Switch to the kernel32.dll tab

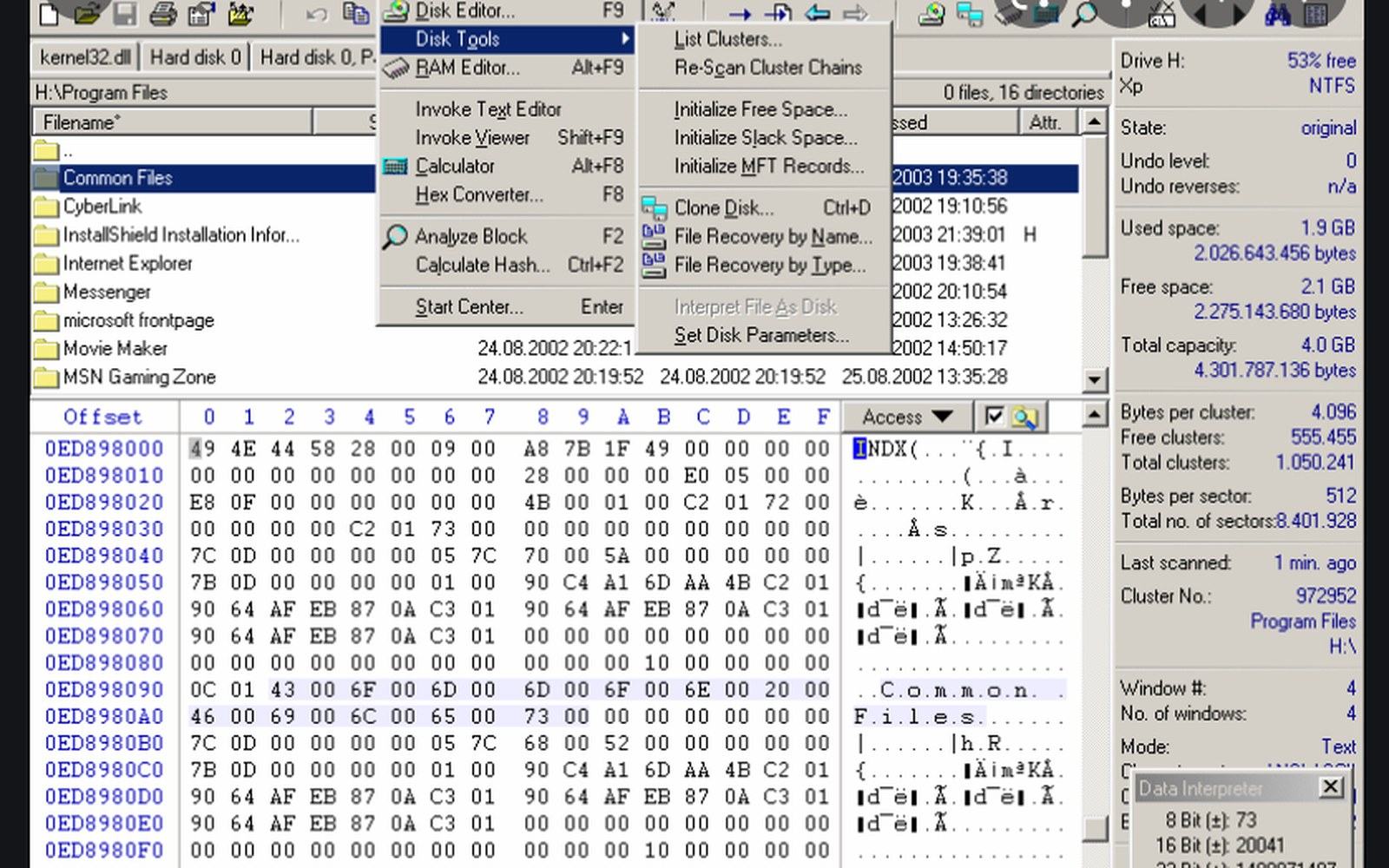click(85, 57)
